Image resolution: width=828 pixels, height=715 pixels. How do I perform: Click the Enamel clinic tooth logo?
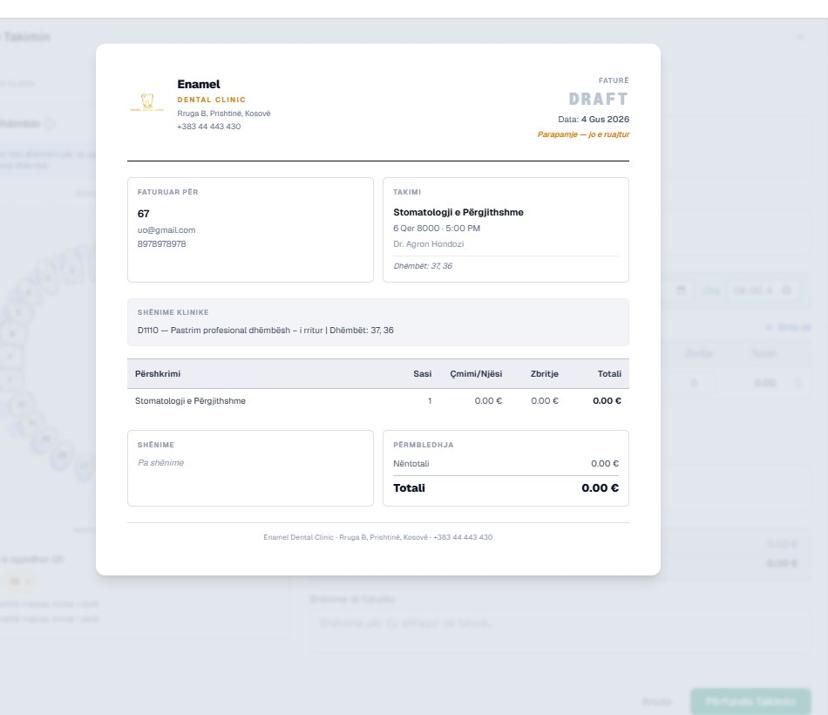147,102
